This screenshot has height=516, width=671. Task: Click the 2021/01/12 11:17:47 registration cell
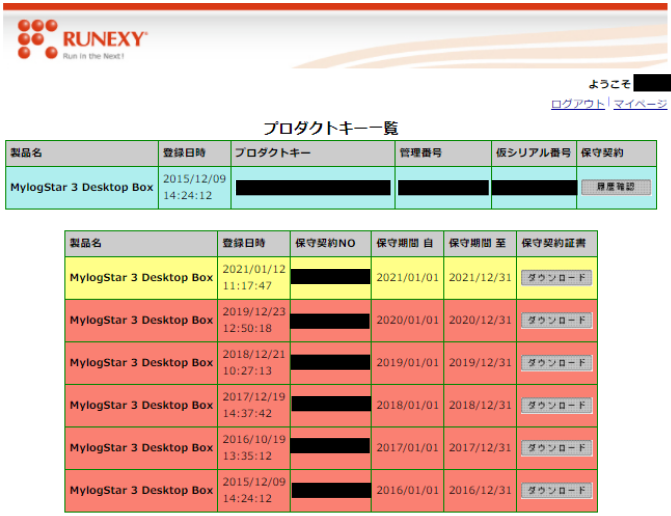254,278
